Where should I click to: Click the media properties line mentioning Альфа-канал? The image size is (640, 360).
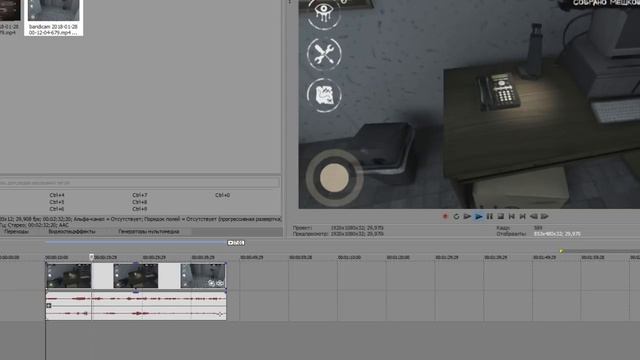(x=141, y=219)
